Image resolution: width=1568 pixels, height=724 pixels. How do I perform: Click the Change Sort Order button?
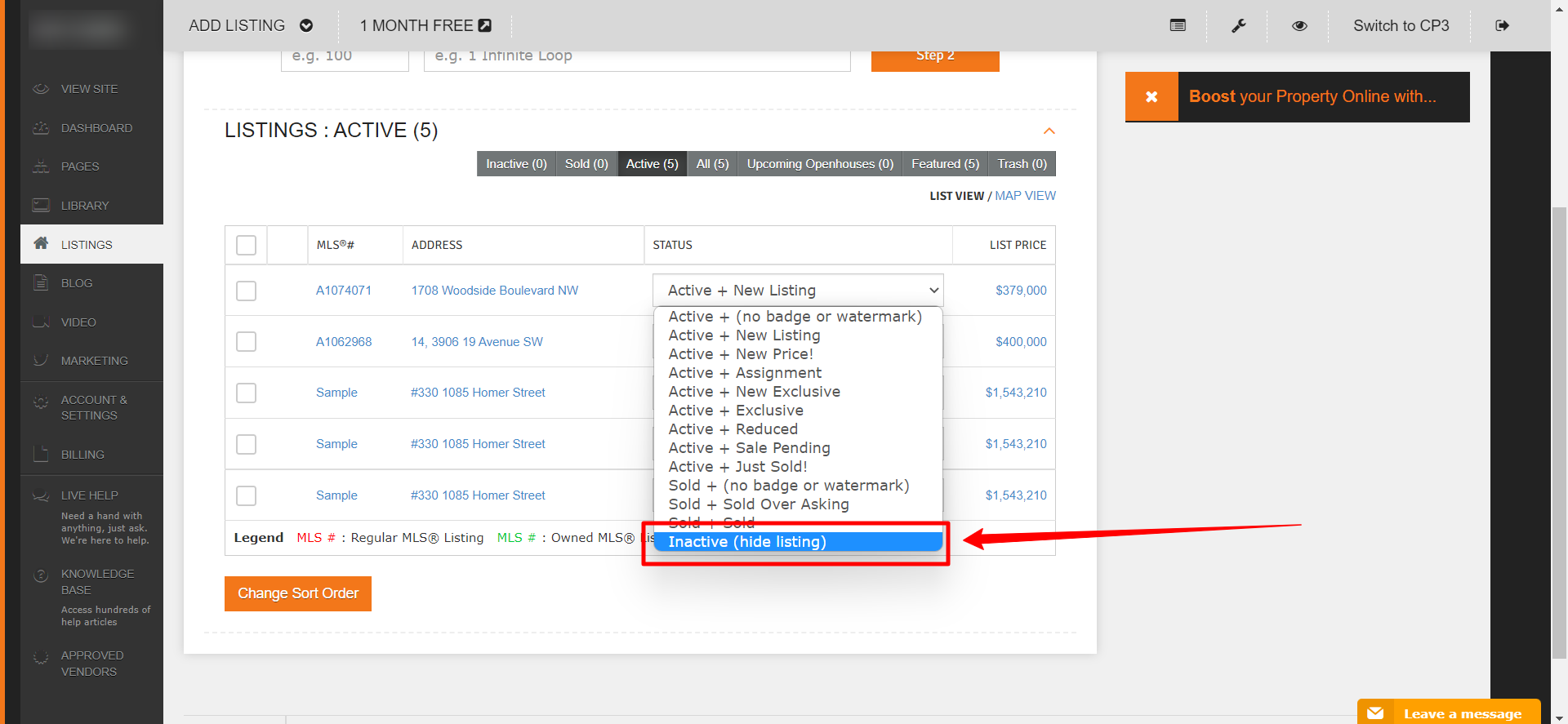(298, 593)
